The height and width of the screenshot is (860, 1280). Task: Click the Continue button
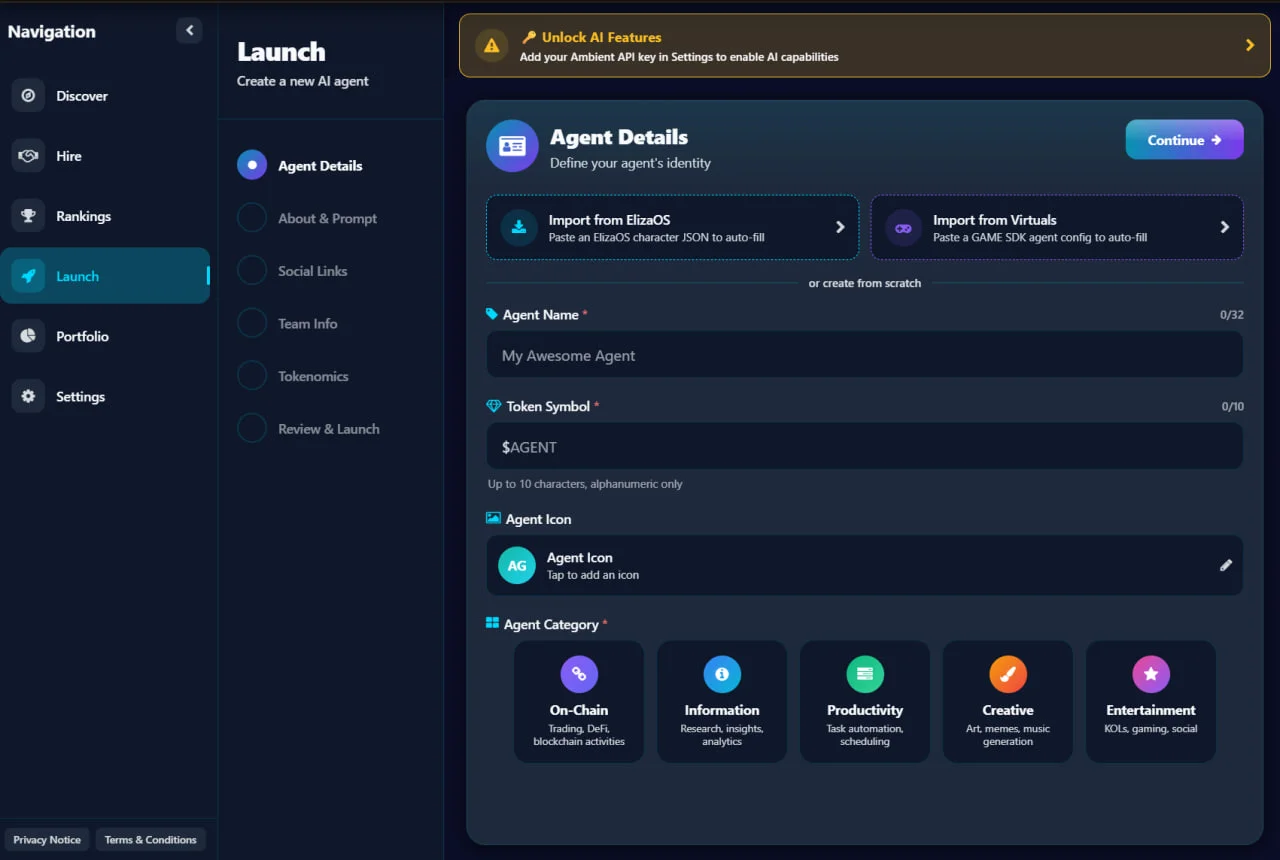(1184, 140)
